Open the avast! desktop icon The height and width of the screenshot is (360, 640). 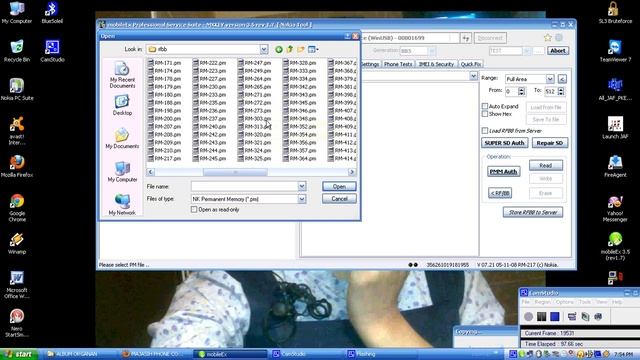pos(17,131)
